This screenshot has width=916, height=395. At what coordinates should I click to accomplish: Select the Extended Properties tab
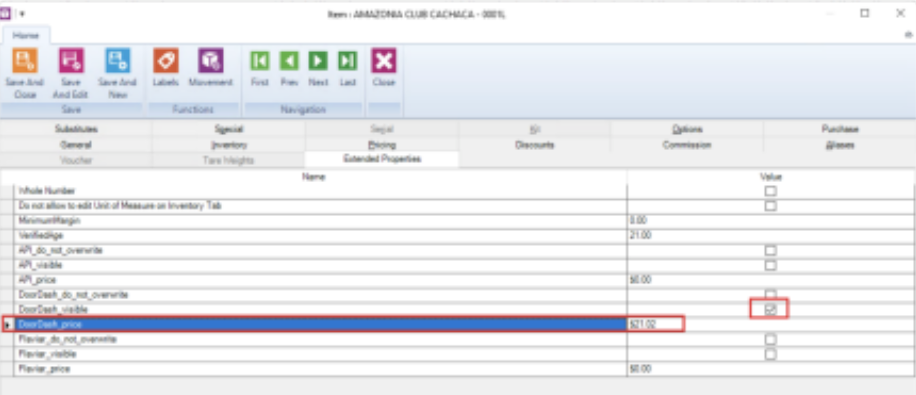point(381,159)
